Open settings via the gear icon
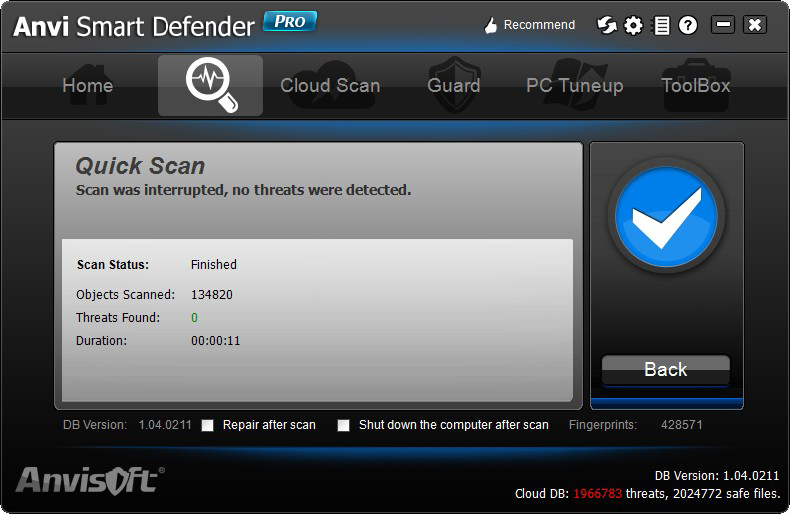The image size is (790, 514). [633, 25]
